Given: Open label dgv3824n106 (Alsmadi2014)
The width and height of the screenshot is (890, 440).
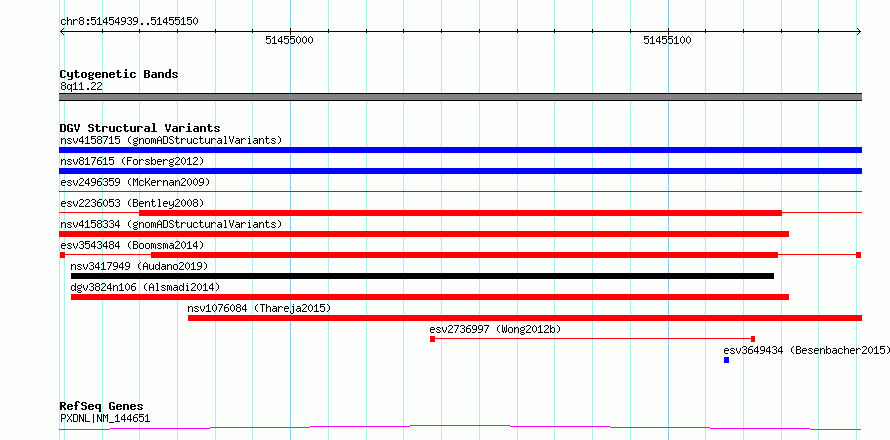Looking at the screenshot, I should point(145,287).
